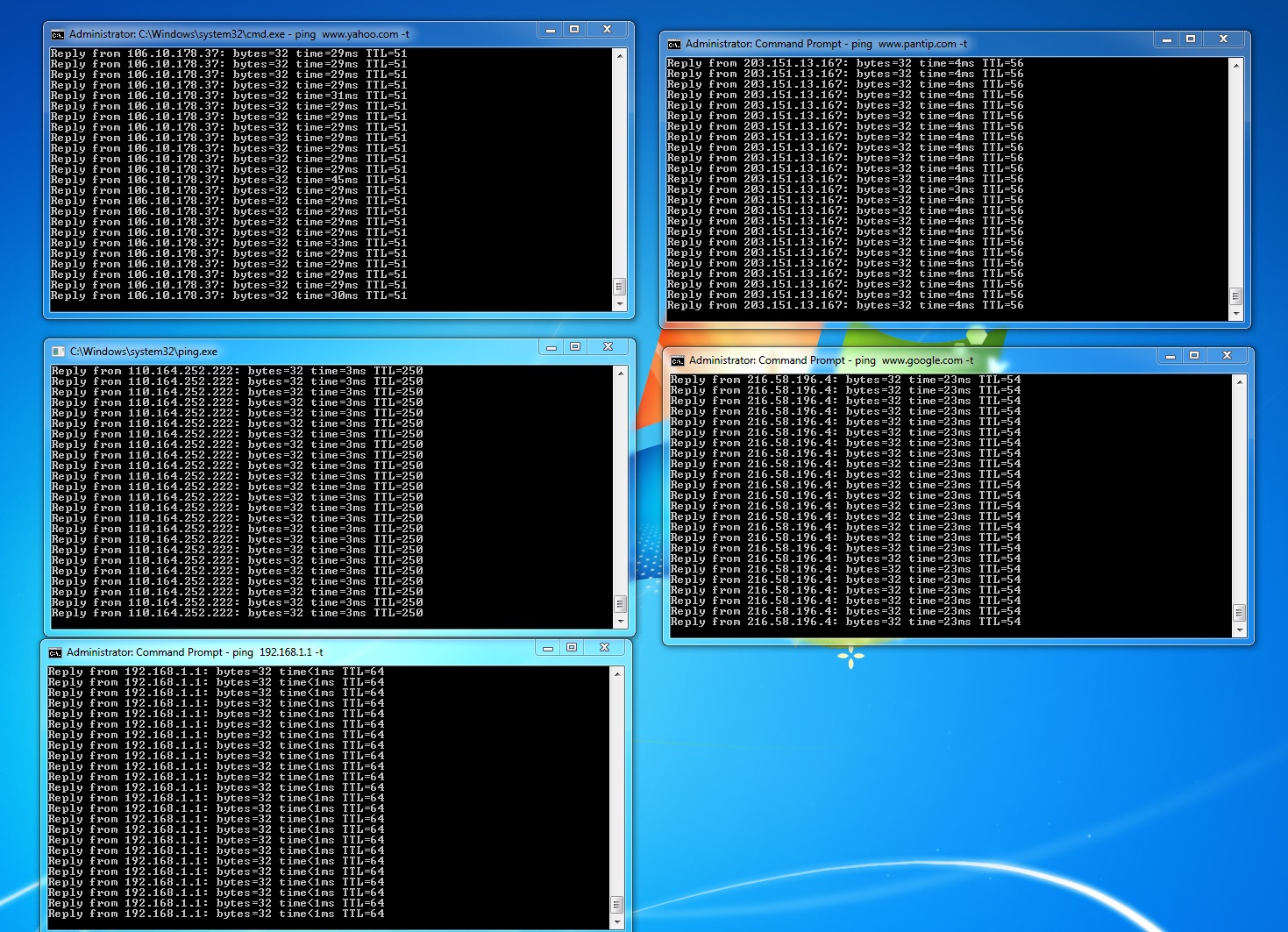Click scroll-down arrow in yahoo ping window
The height and width of the screenshot is (932, 1288).
[x=620, y=304]
